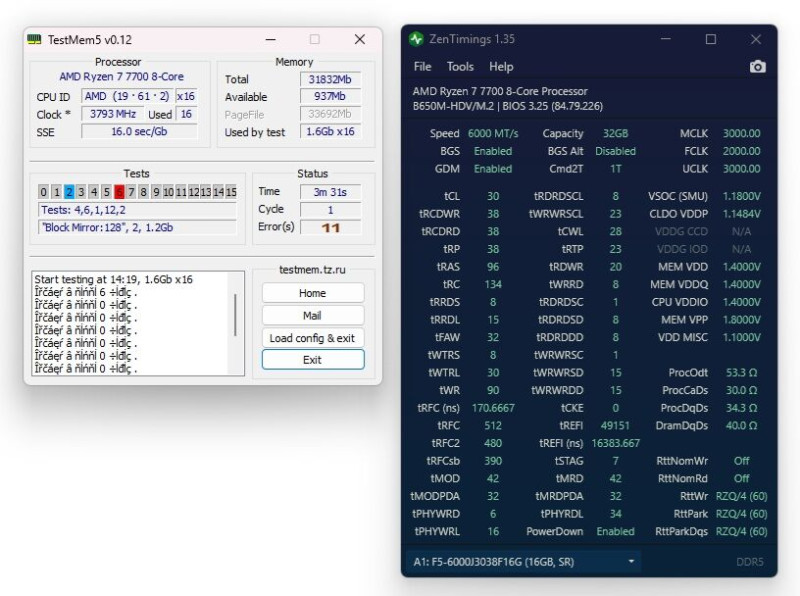Click the DramDqDs 40.0 Ω value

[741, 426]
